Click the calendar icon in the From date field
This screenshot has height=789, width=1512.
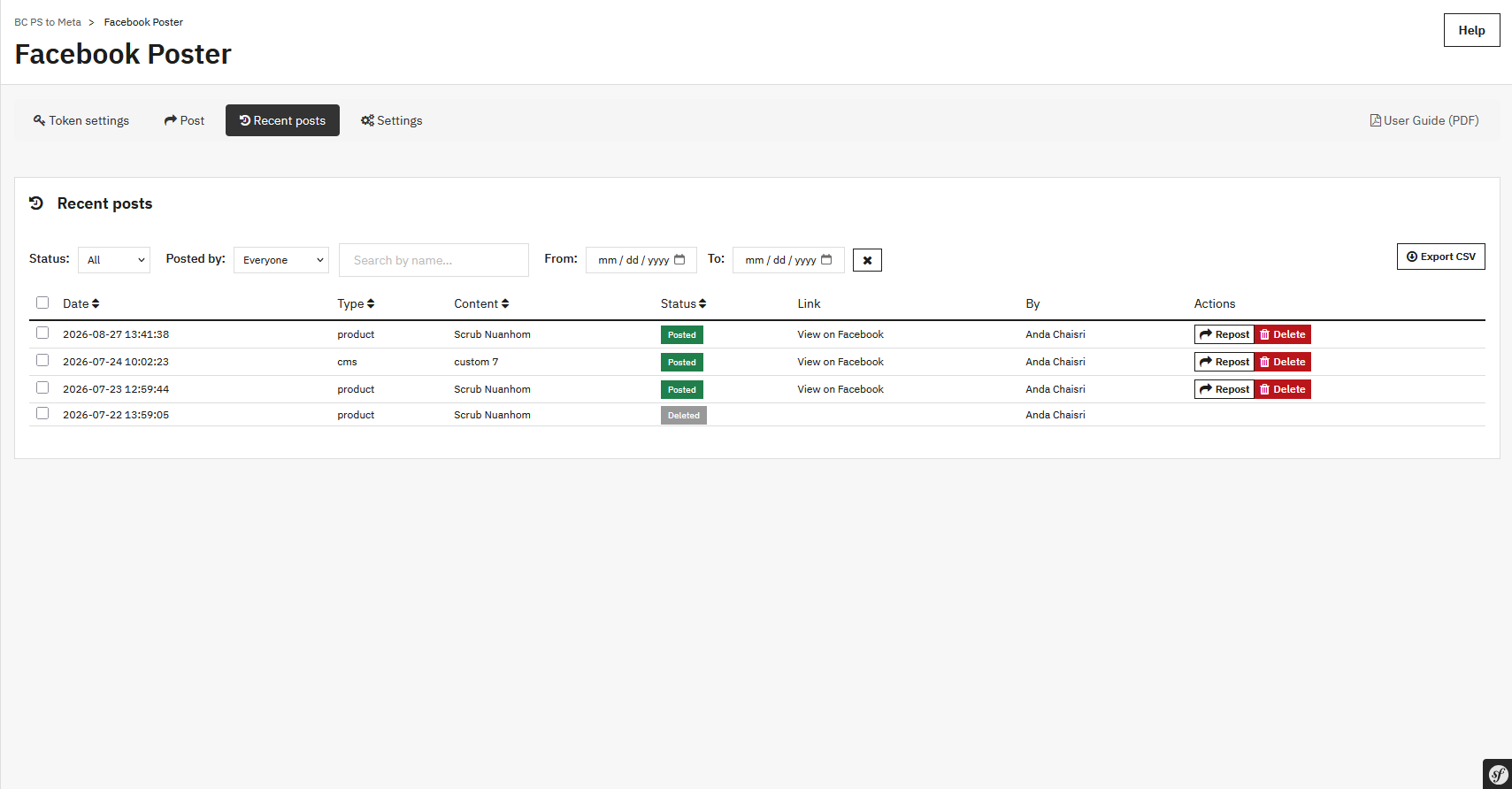[679, 259]
